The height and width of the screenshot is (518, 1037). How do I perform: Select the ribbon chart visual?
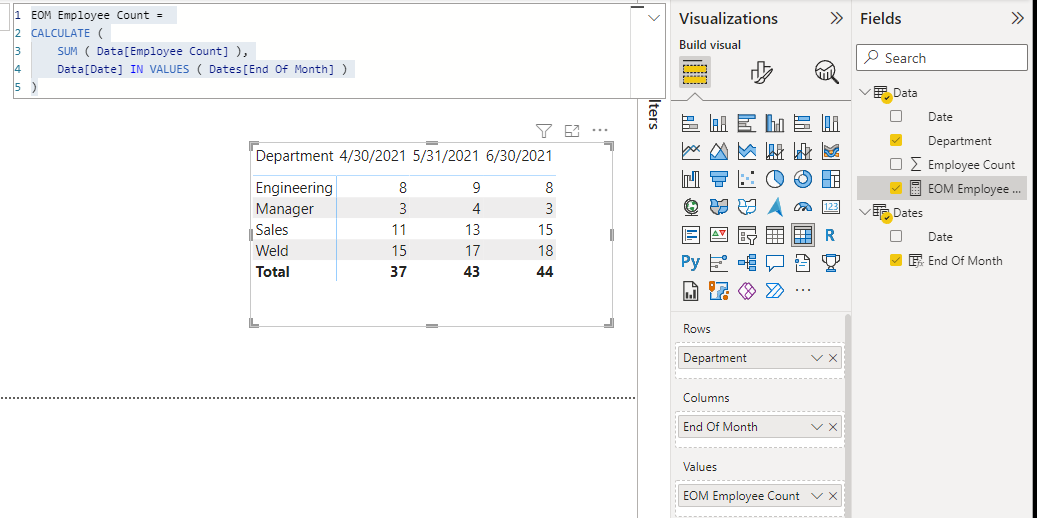[x=831, y=151]
